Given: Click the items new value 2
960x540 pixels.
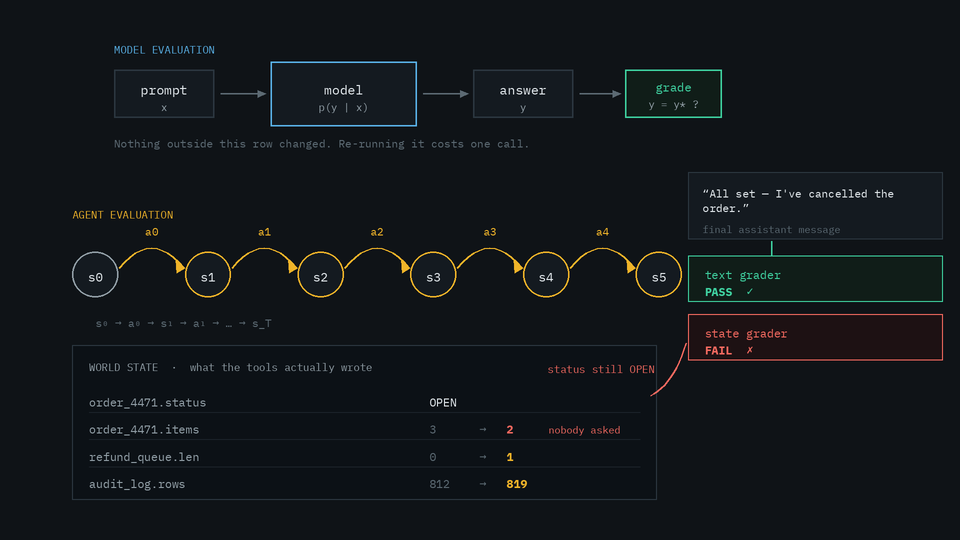Looking at the screenshot, I should tap(510, 429).
